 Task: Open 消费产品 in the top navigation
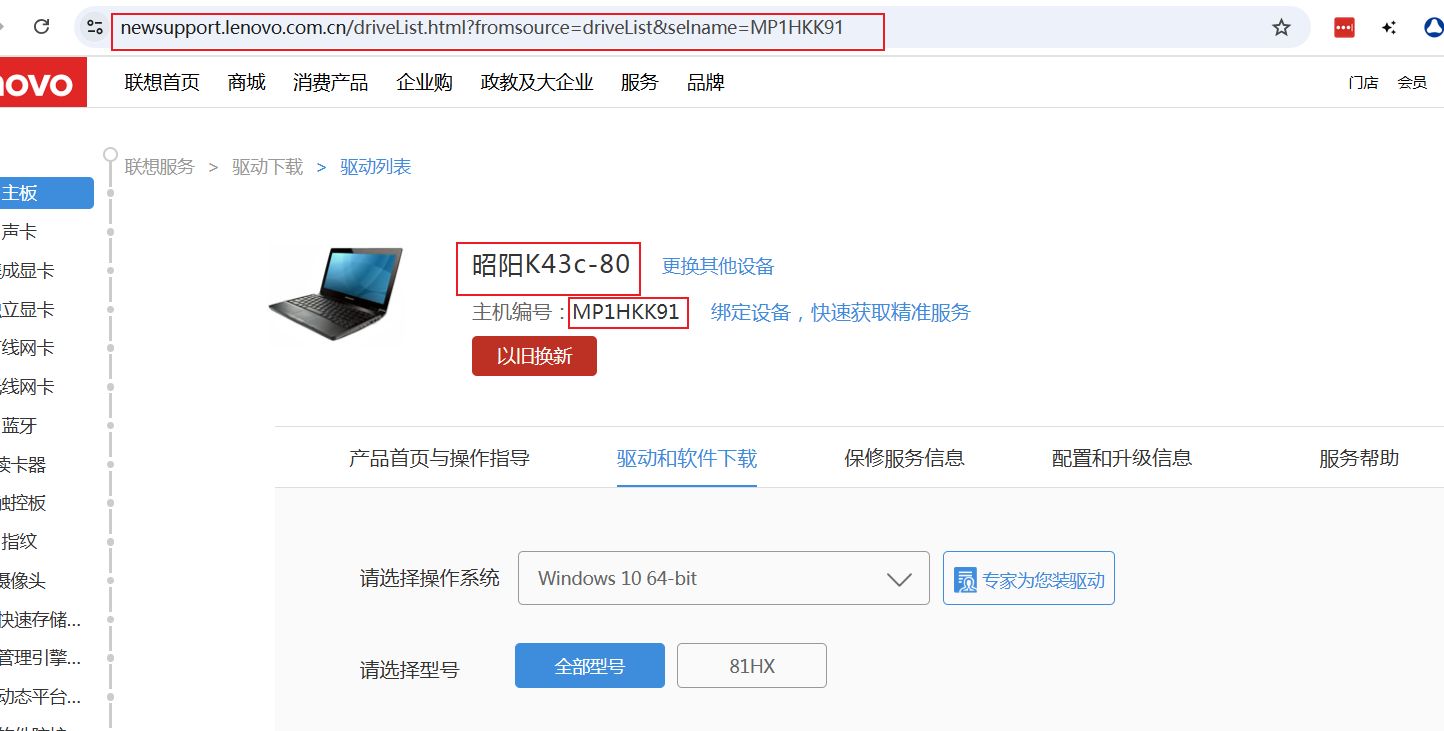(331, 82)
